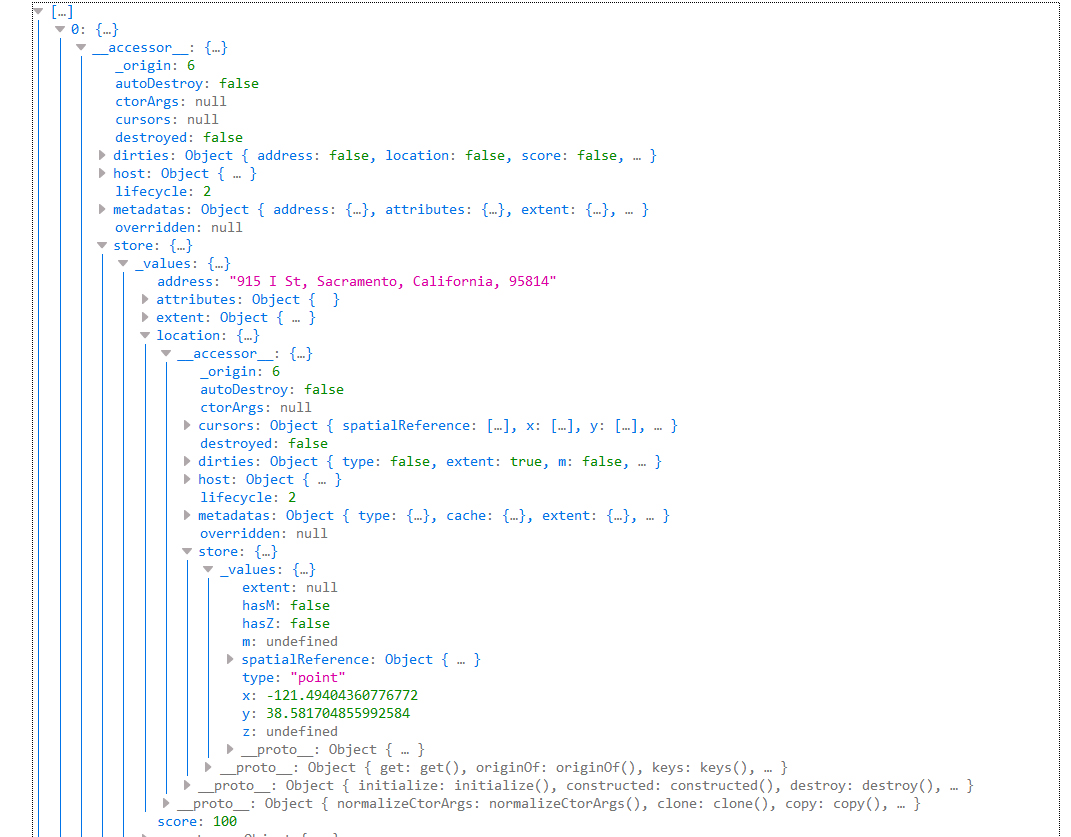The image size is (1071, 837).
Task: Expand the spatialReference: Object node
Action: (x=230, y=659)
